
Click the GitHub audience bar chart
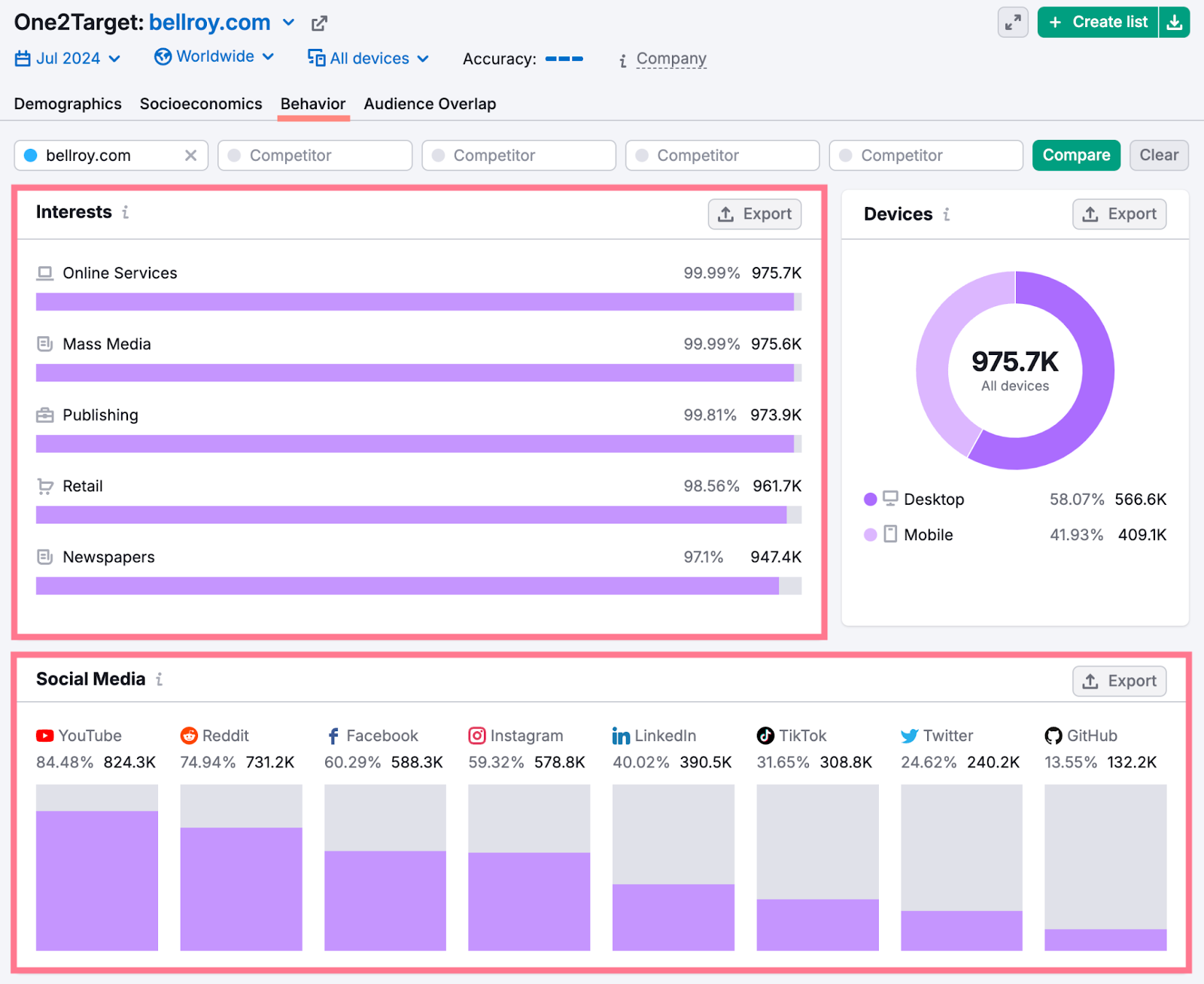click(1106, 867)
